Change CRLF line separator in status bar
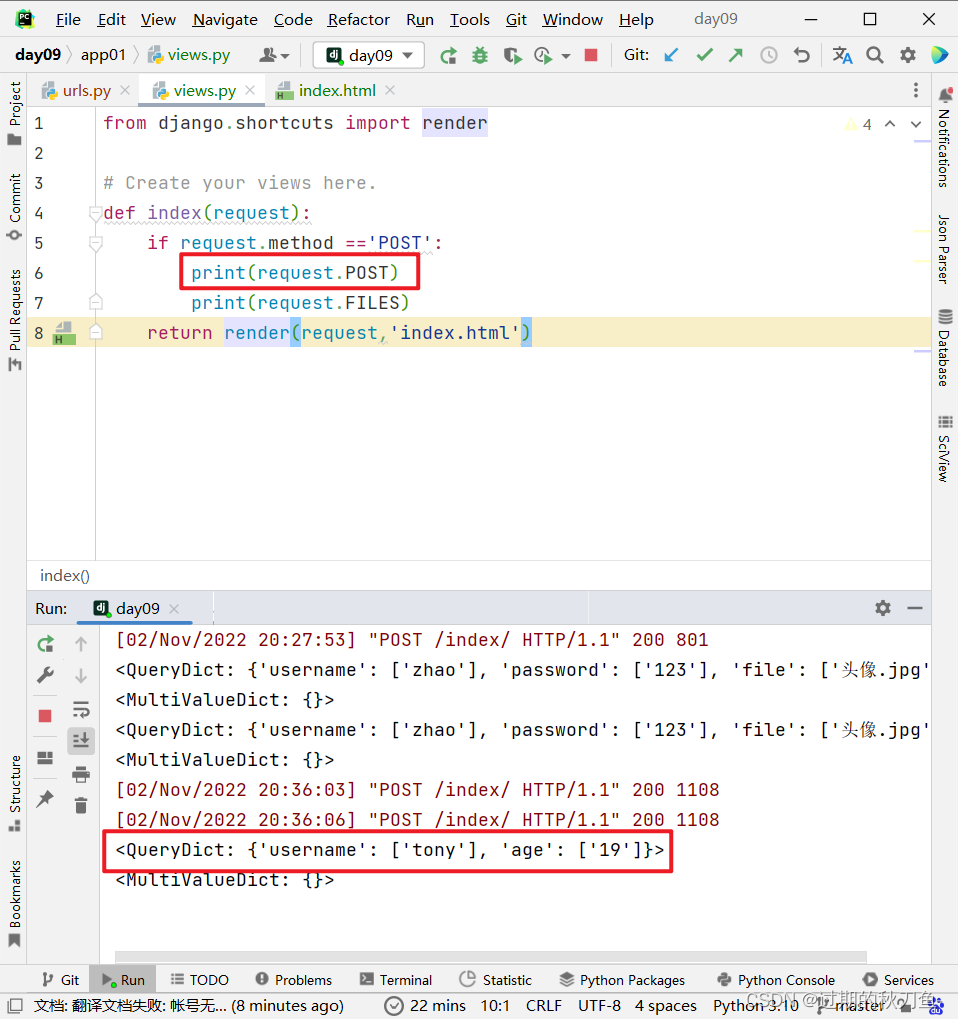 tap(543, 1005)
